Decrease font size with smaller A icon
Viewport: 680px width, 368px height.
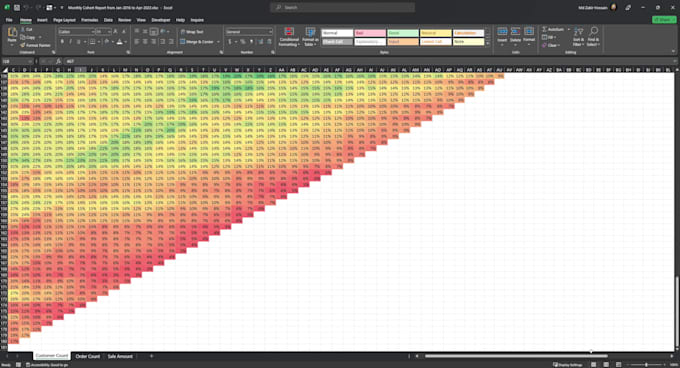click(x=124, y=32)
